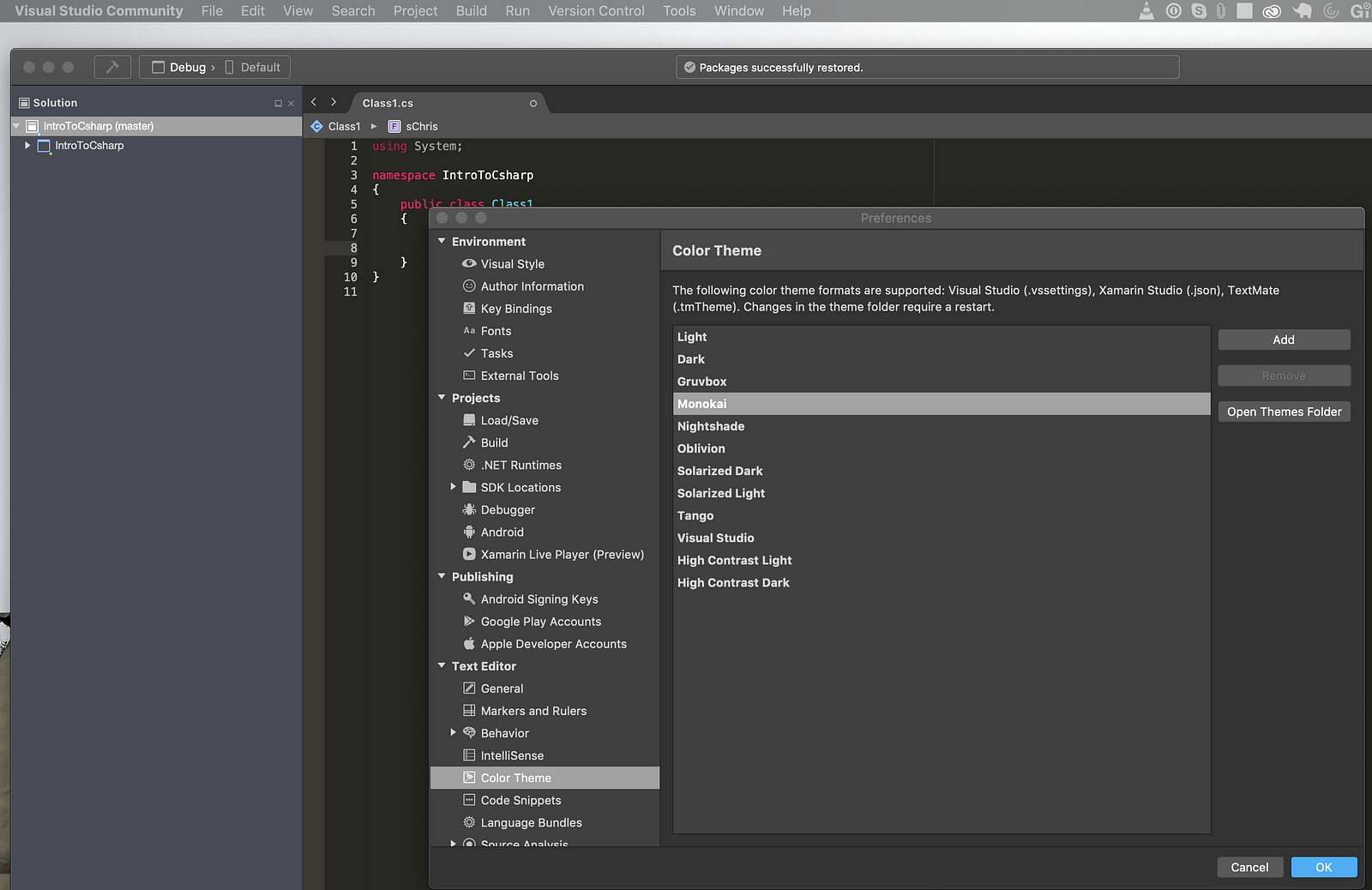Expand the Behavior node

[454, 732]
